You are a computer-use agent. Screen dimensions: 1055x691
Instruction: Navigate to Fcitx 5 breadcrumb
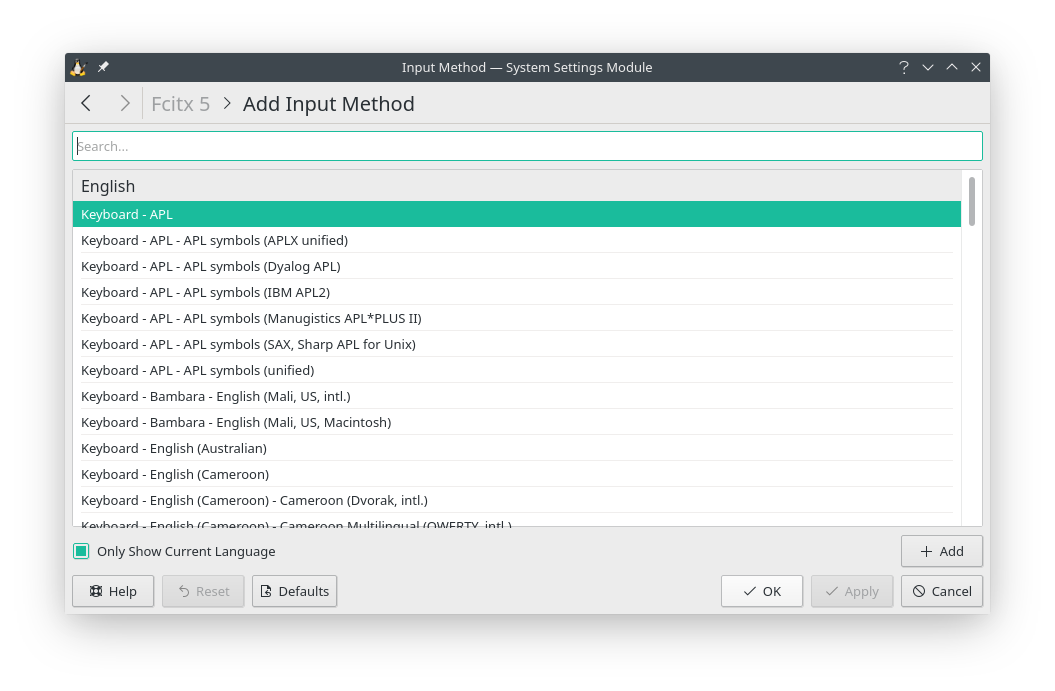(x=180, y=104)
